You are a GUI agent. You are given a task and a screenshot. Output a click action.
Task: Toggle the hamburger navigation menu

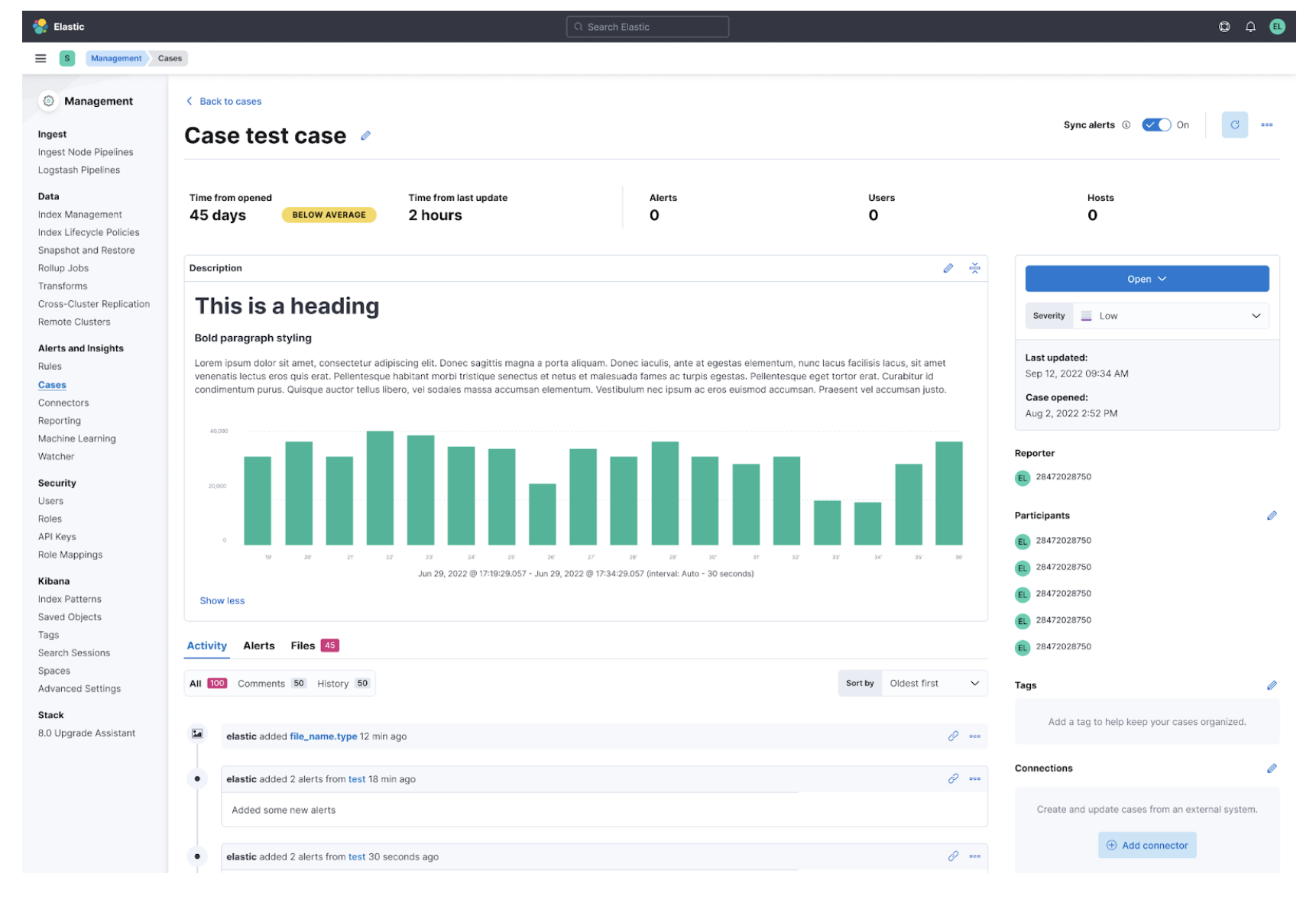[41, 58]
